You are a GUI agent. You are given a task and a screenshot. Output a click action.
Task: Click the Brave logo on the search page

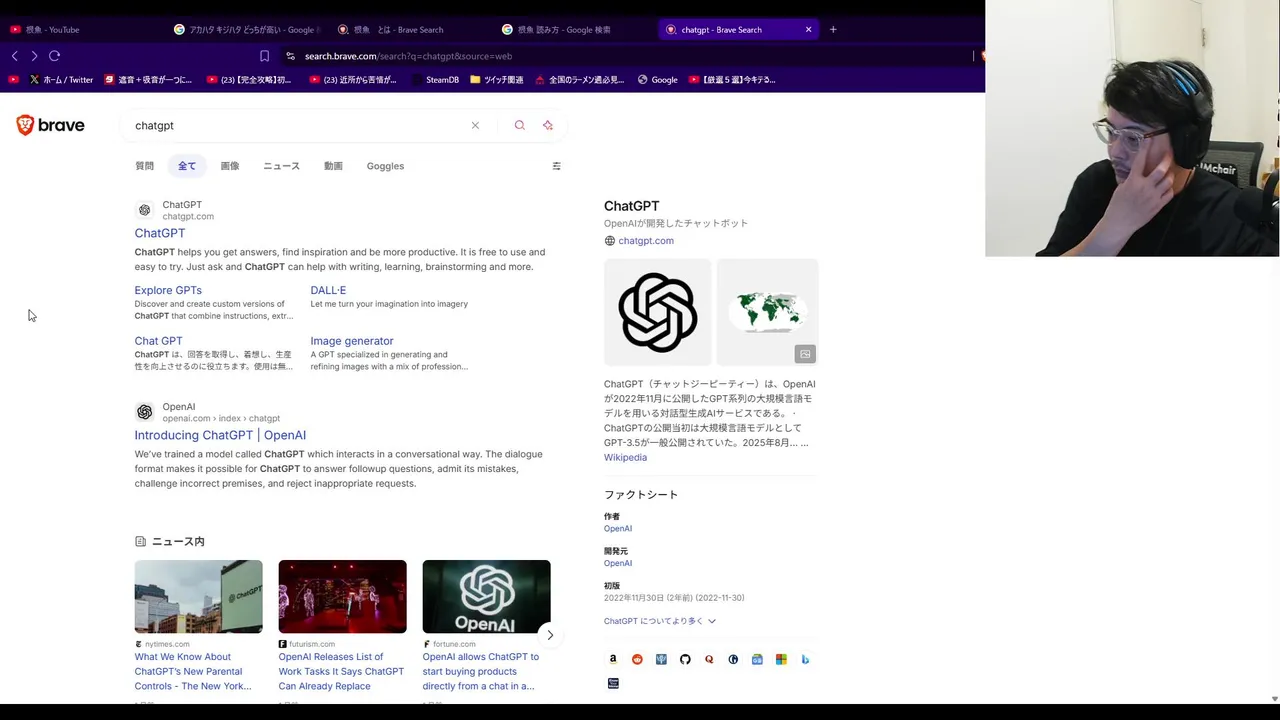click(x=50, y=125)
